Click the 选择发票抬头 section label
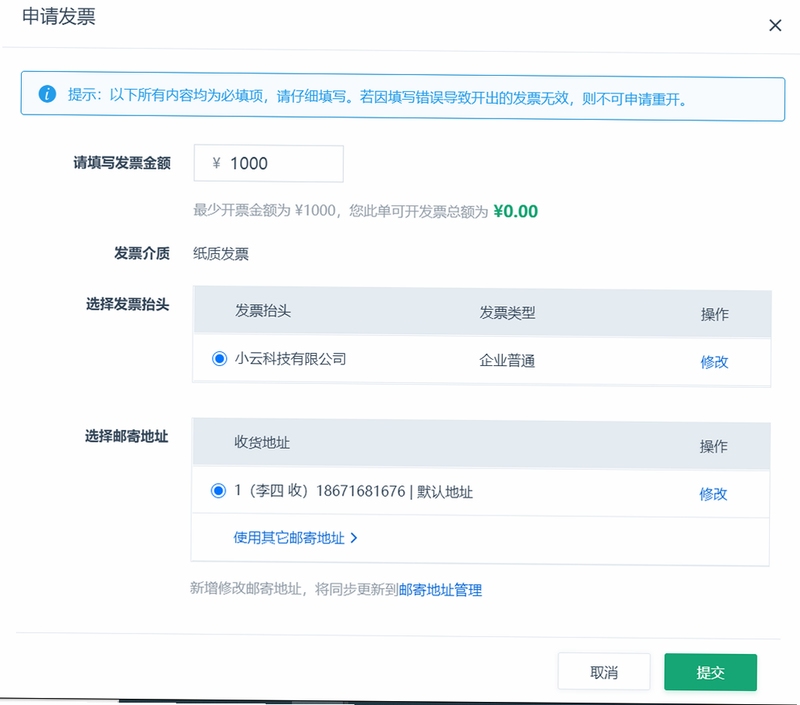Screen dimensions: 800x705 128,304
